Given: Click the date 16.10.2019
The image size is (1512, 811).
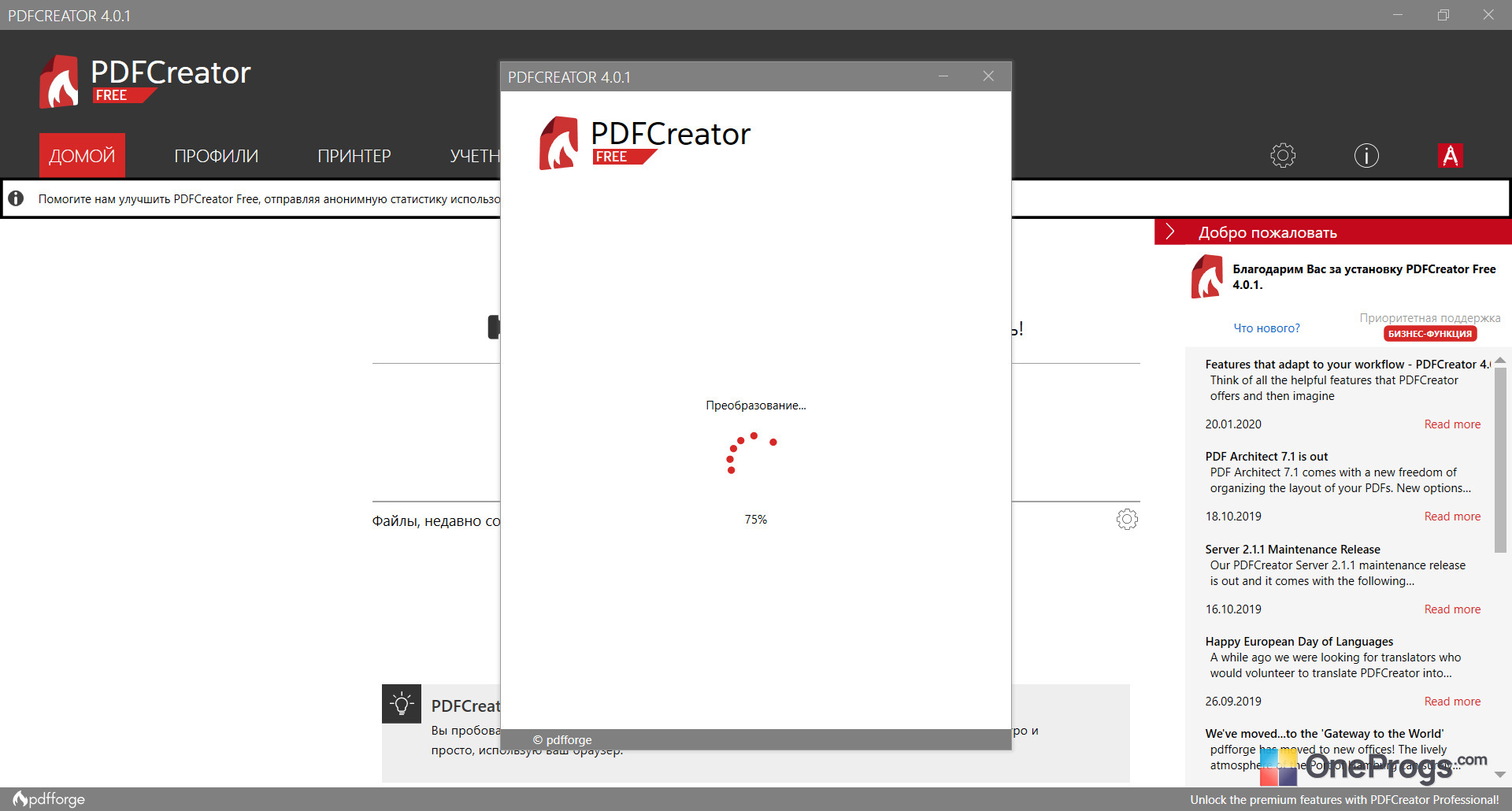Looking at the screenshot, I should coord(1233,609).
